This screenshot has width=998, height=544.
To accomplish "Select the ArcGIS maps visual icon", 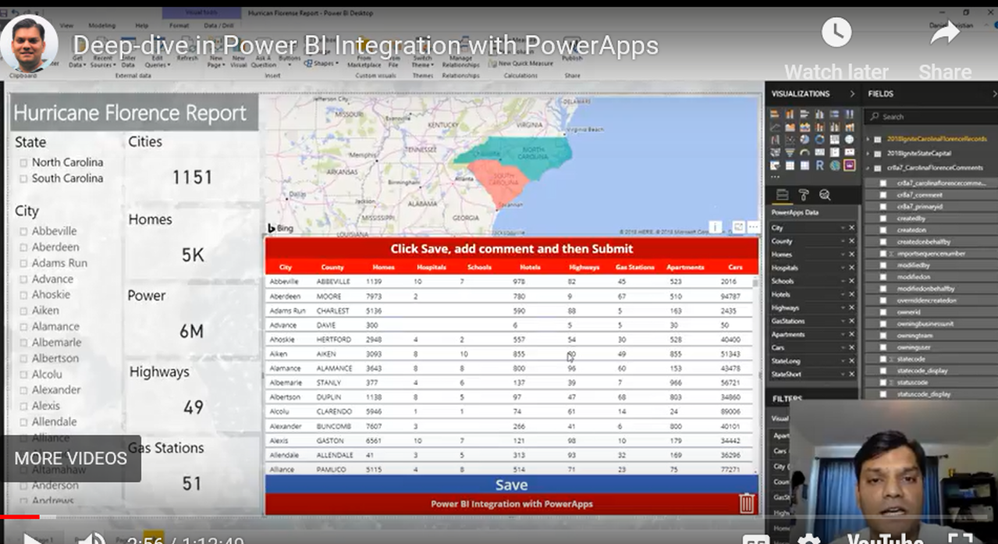I will click(x=834, y=165).
